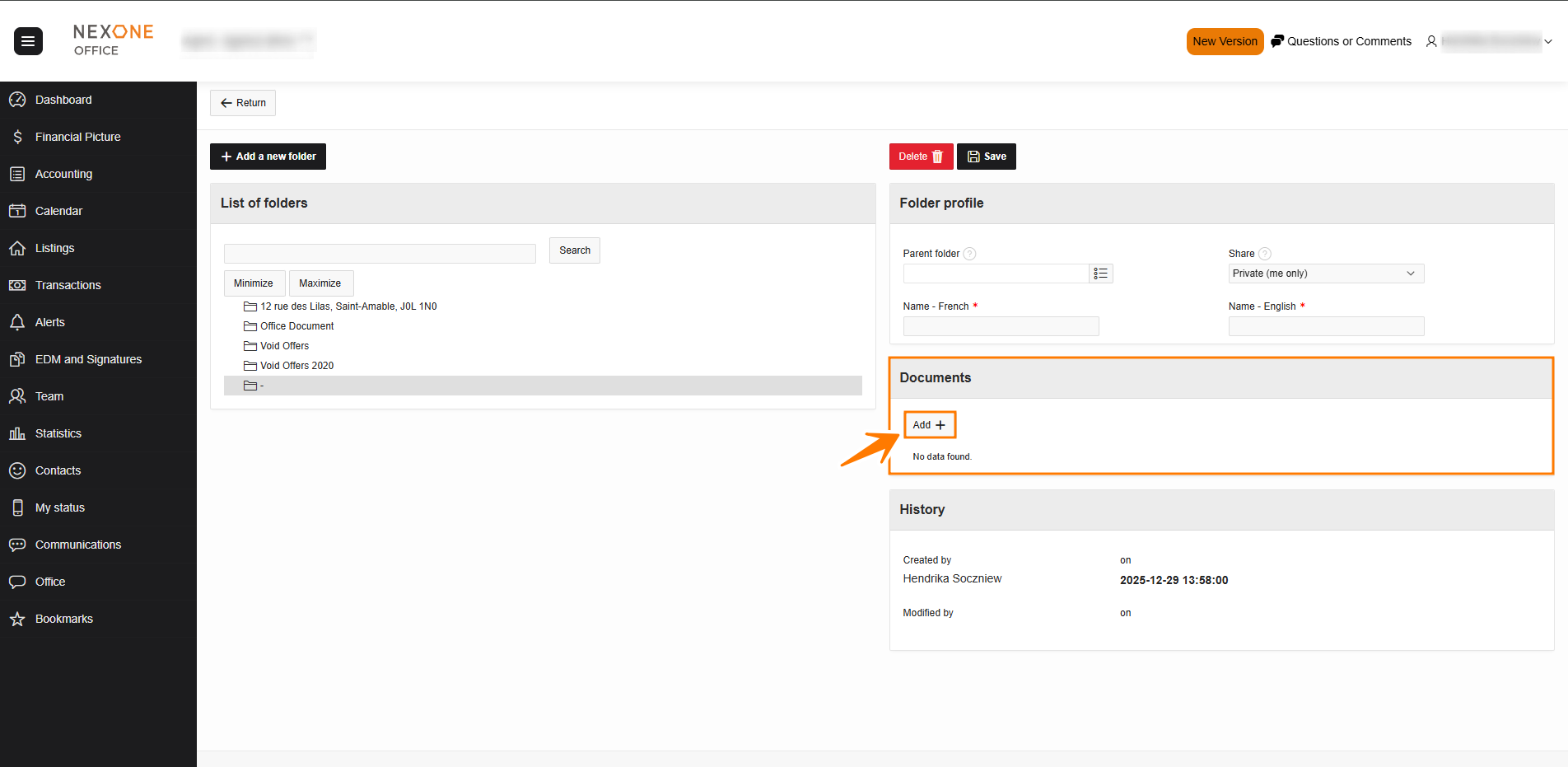Select the Office Document folder
The height and width of the screenshot is (767, 1568).
pos(296,326)
